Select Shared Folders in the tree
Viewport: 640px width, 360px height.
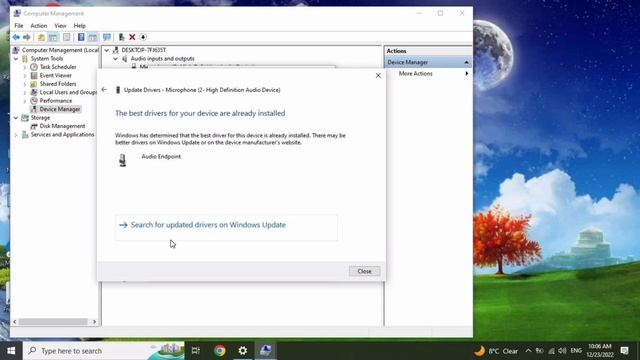tap(58, 84)
